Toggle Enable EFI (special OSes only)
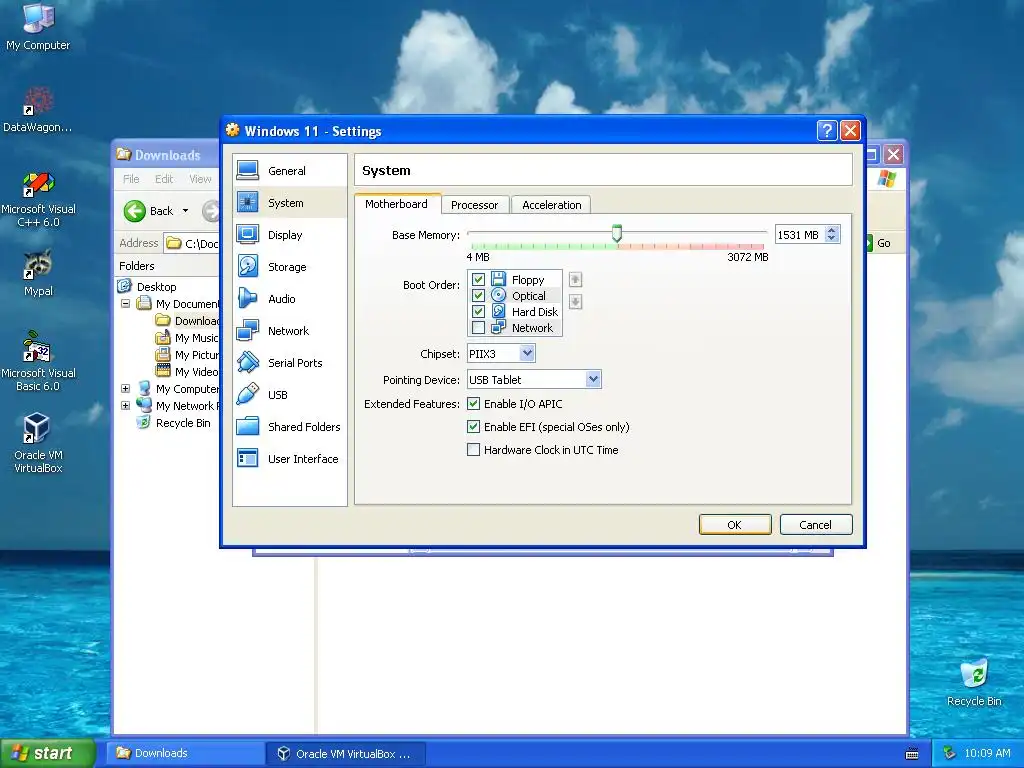 pyautogui.click(x=473, y=426)
